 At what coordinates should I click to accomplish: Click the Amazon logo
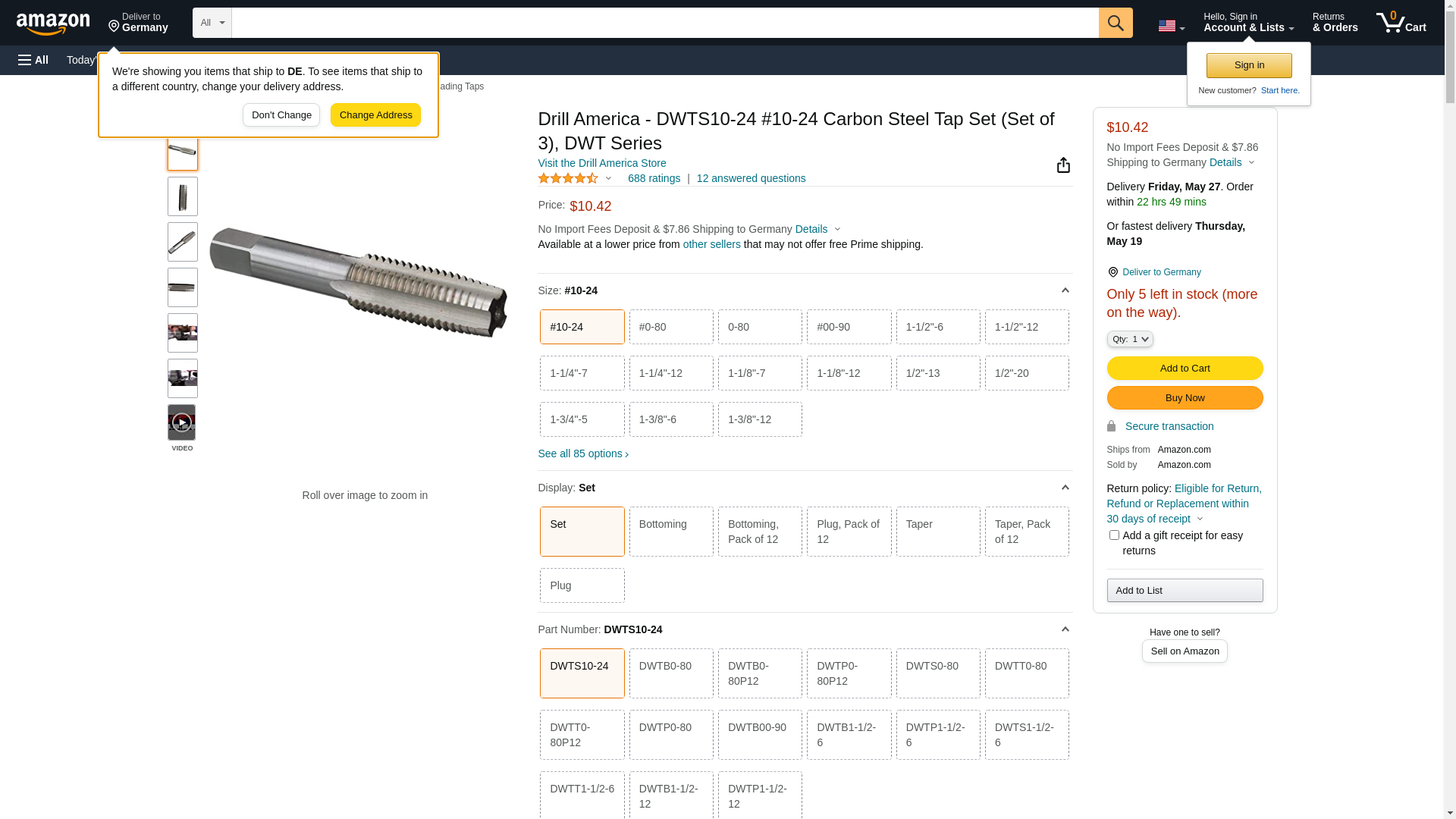point(53,24)
